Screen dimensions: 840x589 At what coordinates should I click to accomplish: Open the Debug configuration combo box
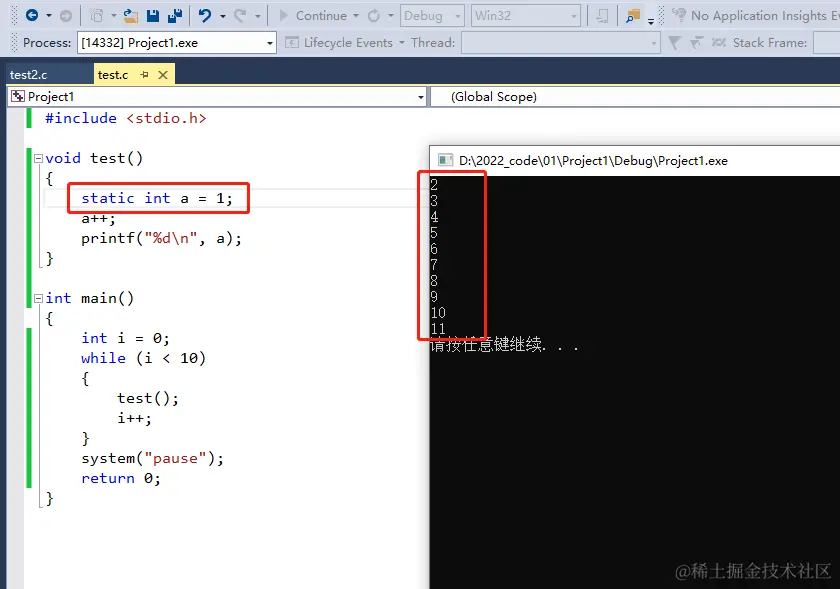432,16
